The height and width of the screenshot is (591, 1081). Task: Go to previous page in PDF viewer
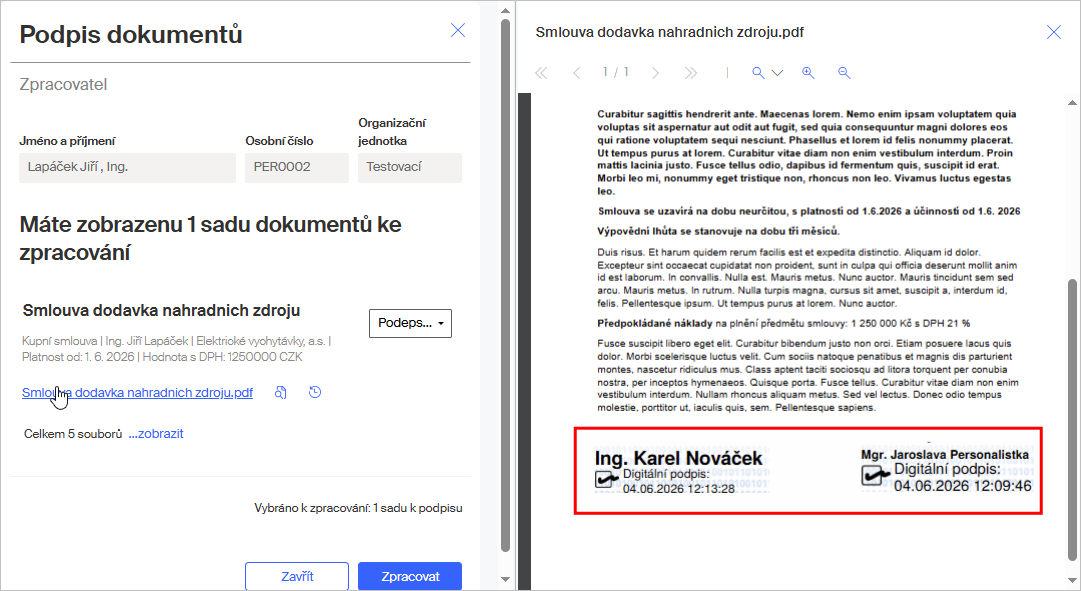577,73
